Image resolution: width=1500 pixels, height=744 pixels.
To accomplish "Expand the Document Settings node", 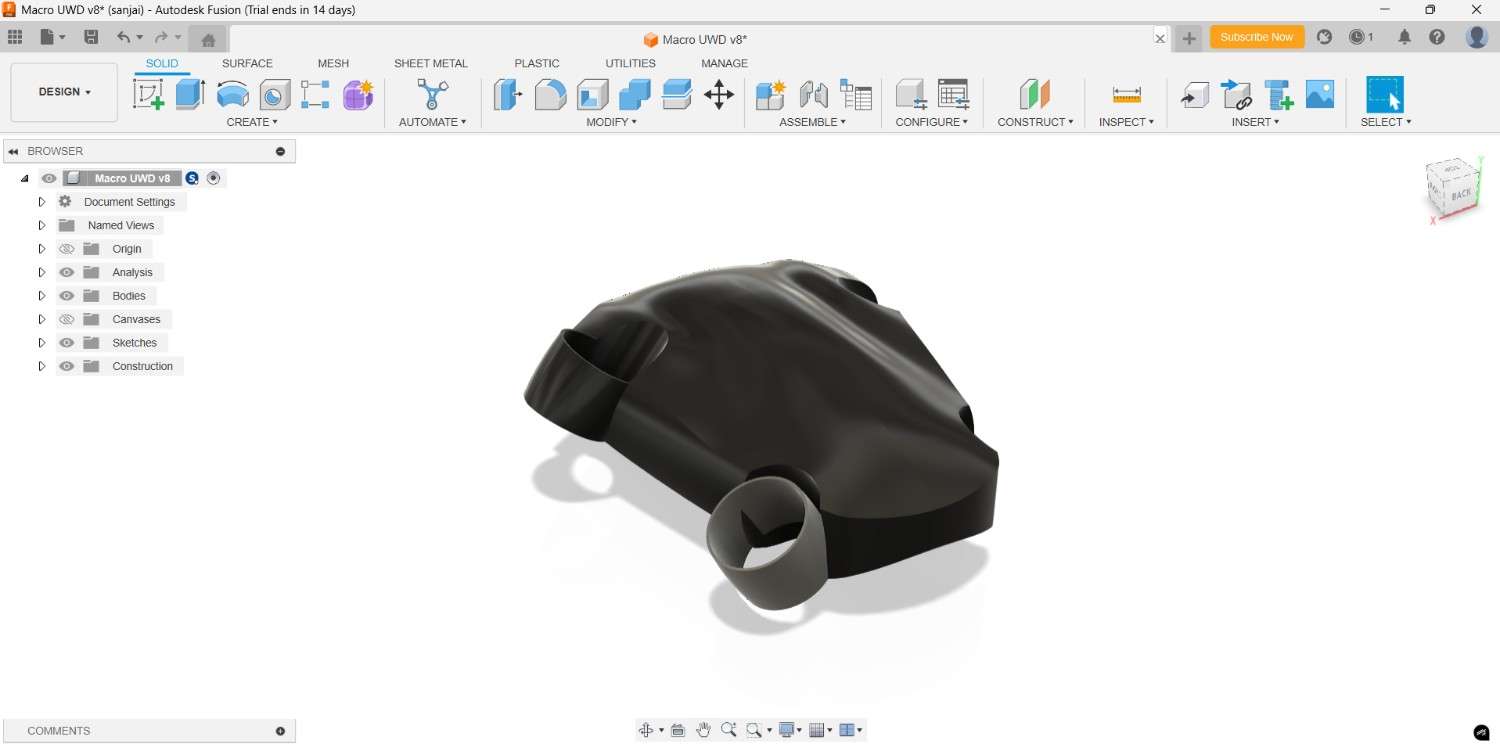I will [42, 202].
